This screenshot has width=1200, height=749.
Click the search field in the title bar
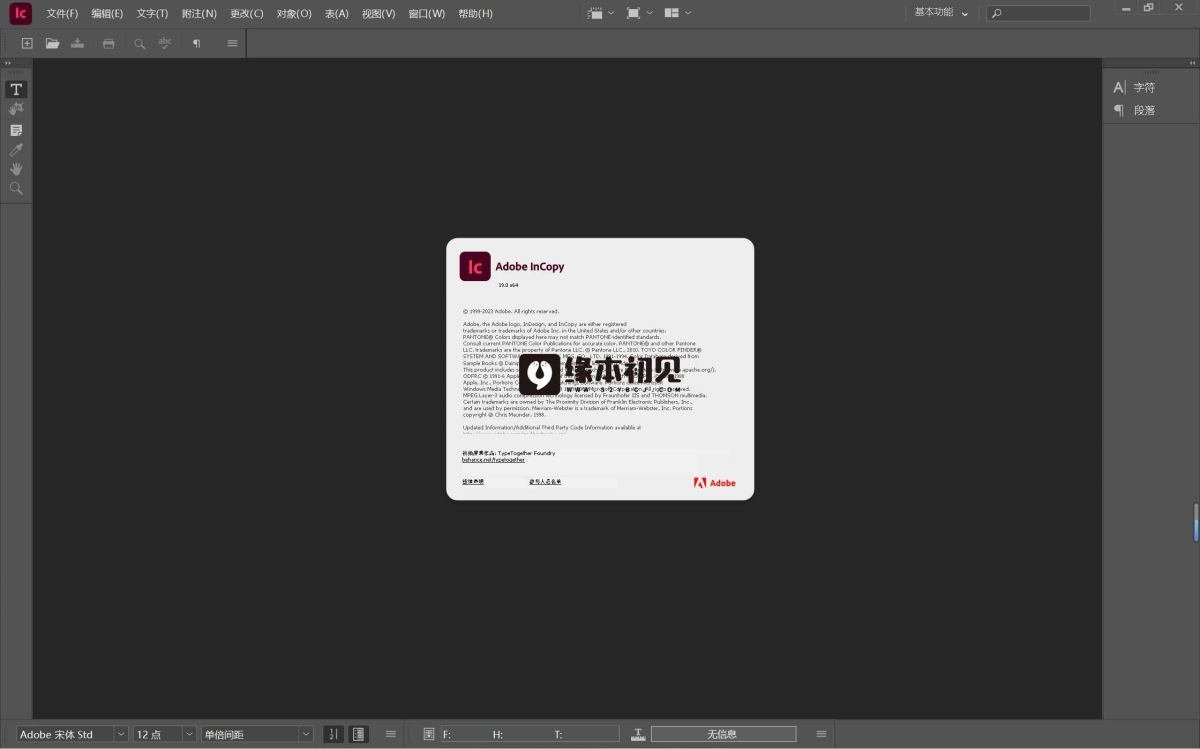[x=1038, y=13]
